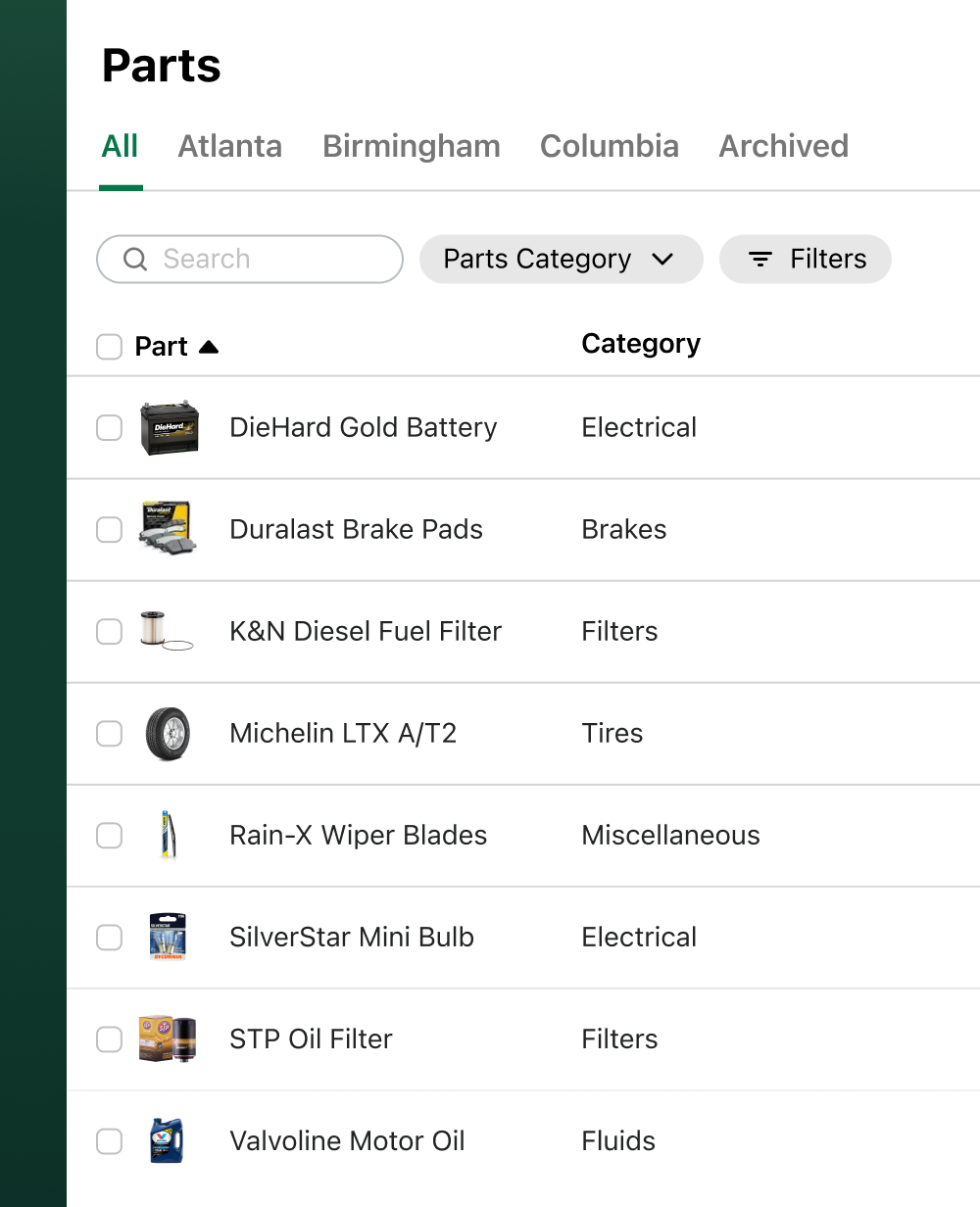Open the Columbia tab
This screenshot has height=1207, width=980.
click(x=610, y=147)
